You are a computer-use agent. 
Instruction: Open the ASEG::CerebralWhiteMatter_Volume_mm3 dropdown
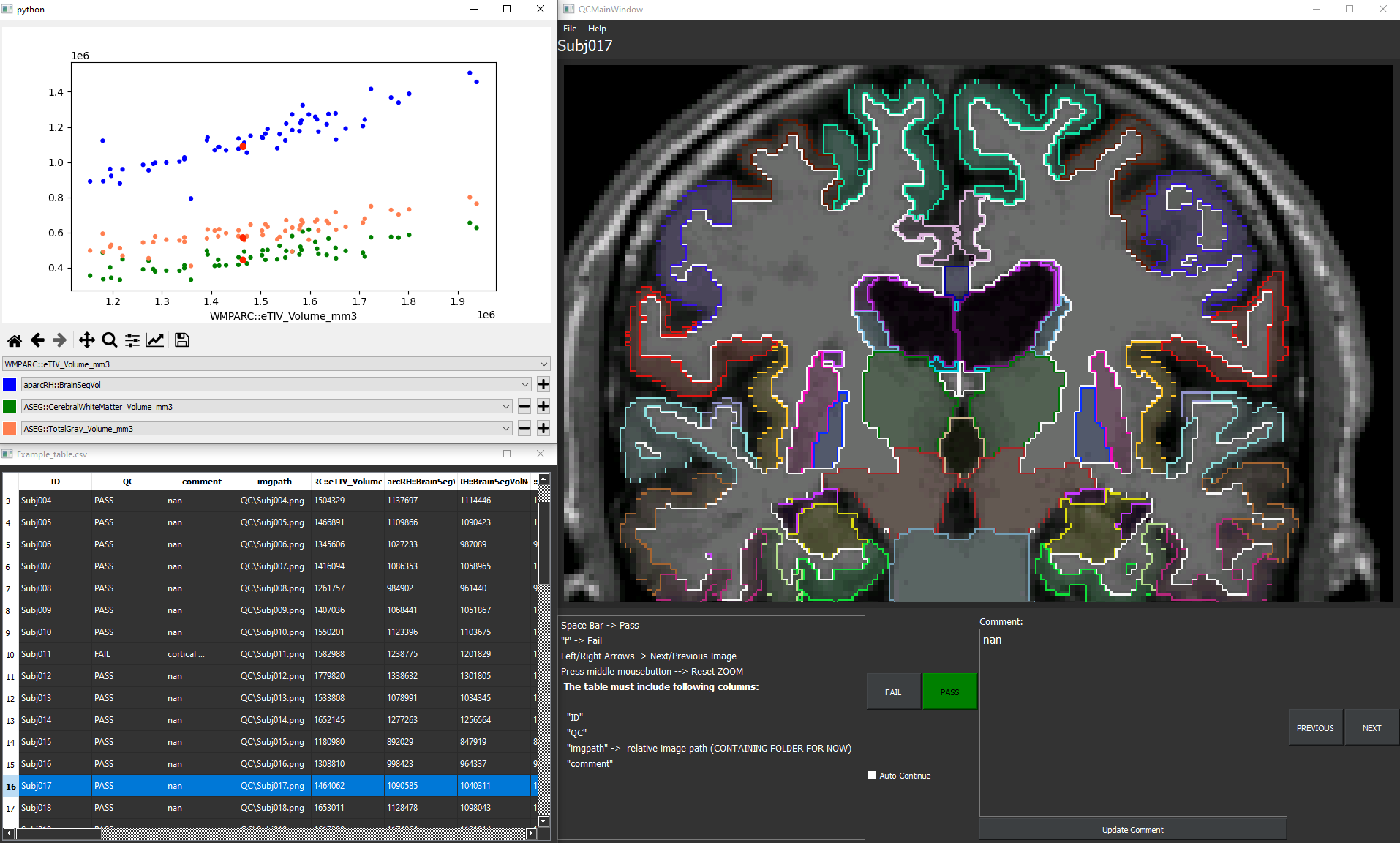pos(506,406)
